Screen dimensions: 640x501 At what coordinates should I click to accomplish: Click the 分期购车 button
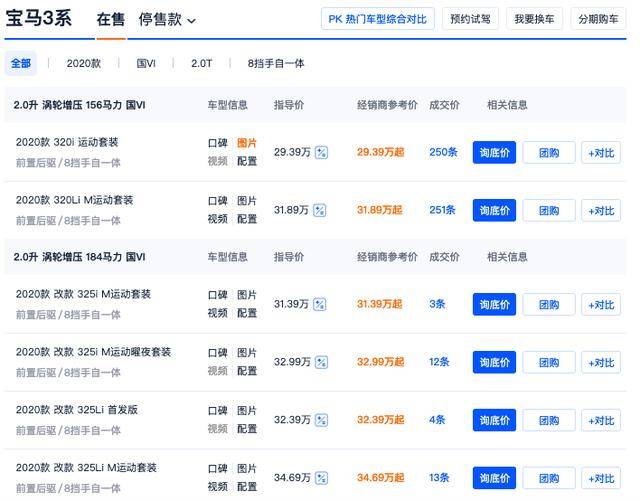click(x=598, y=19)
